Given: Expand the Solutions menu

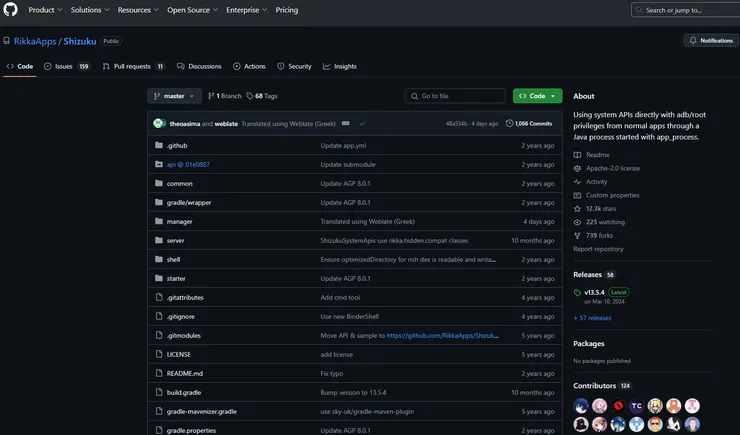Looking at the screenshot, I should 90,10.
